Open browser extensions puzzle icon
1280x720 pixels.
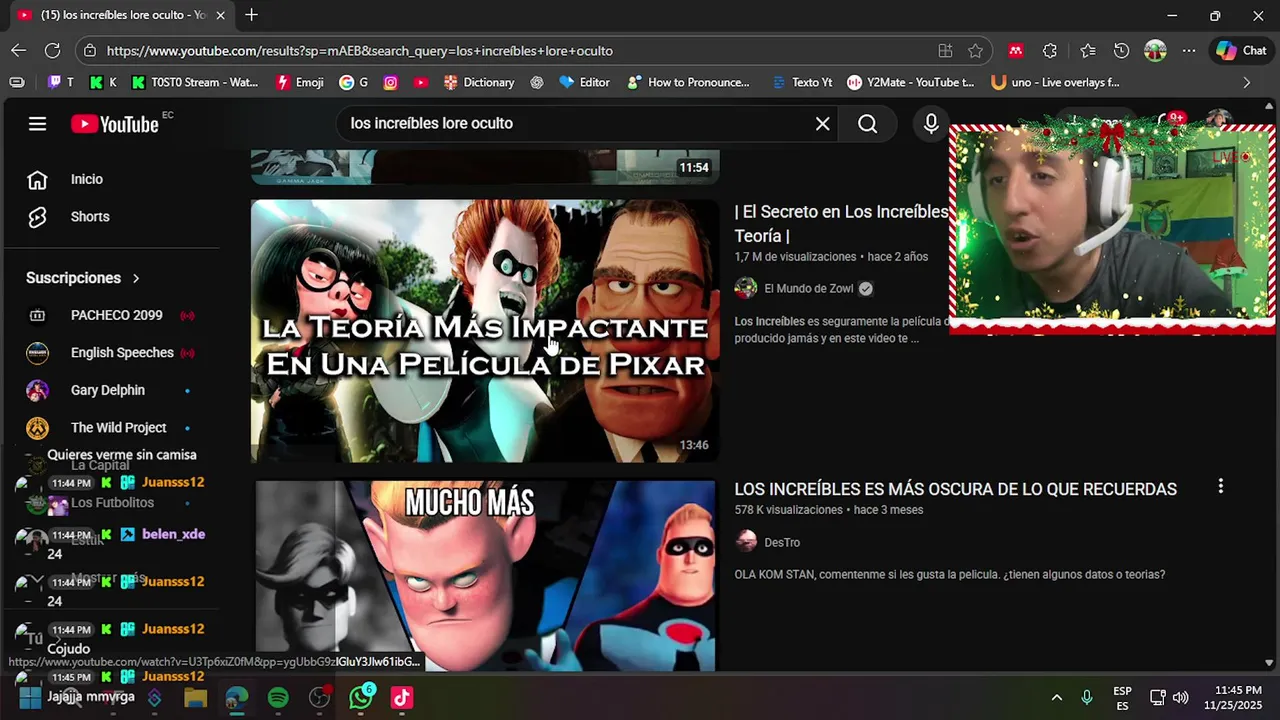[x=1049, y=50]
